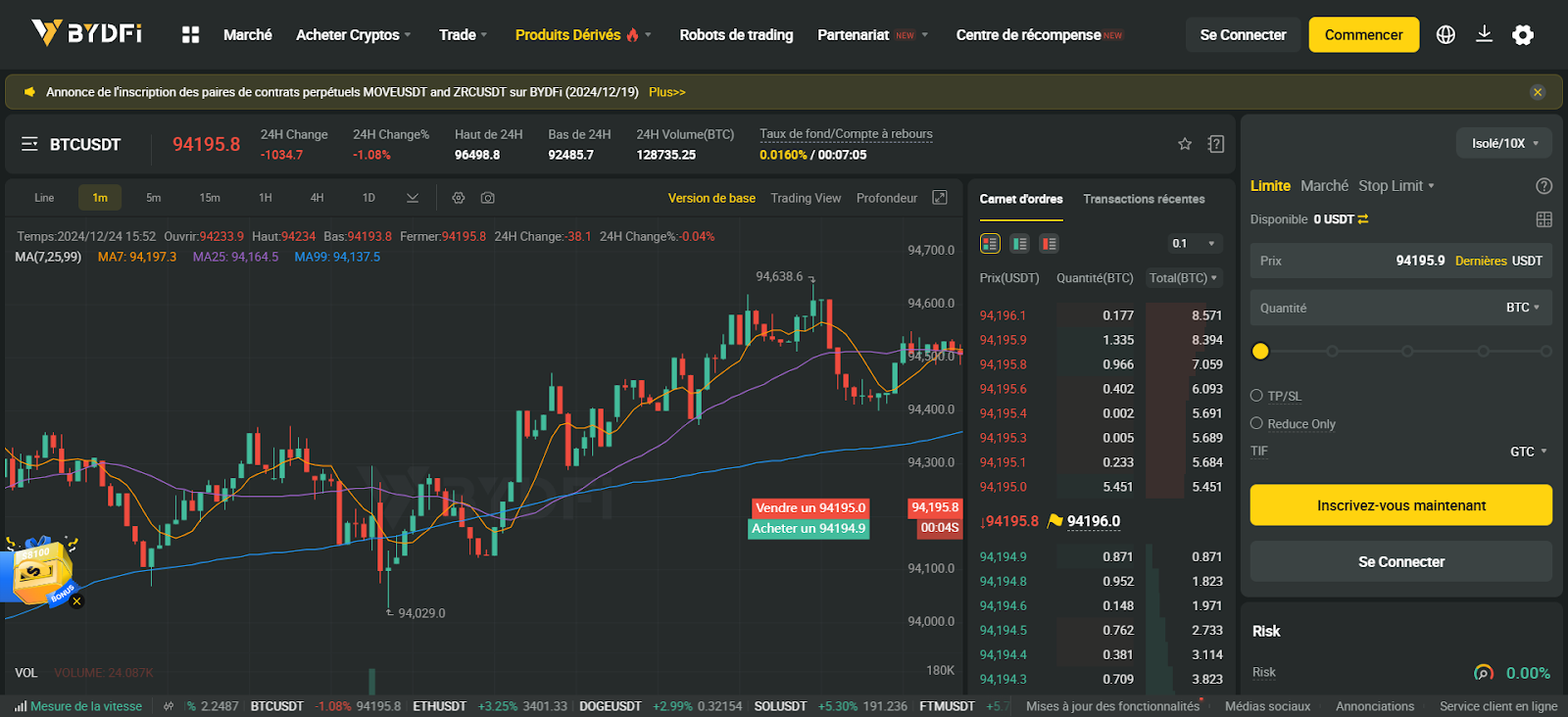Open the Total(BTC) column dropdown
The image size is (1568, 717).
(1184, 278)
